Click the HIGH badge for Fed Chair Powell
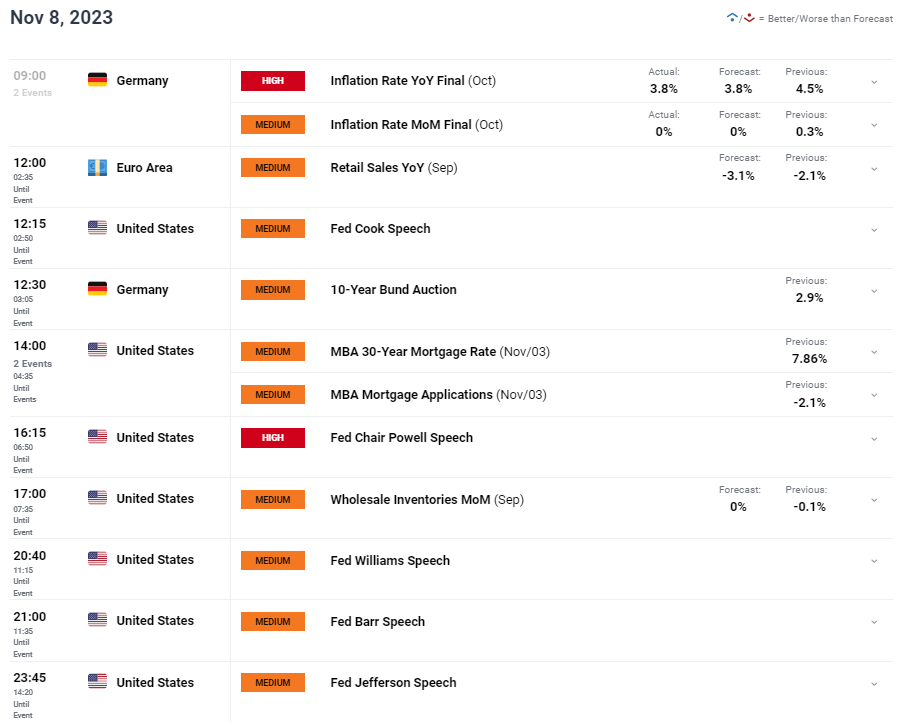 272,438
